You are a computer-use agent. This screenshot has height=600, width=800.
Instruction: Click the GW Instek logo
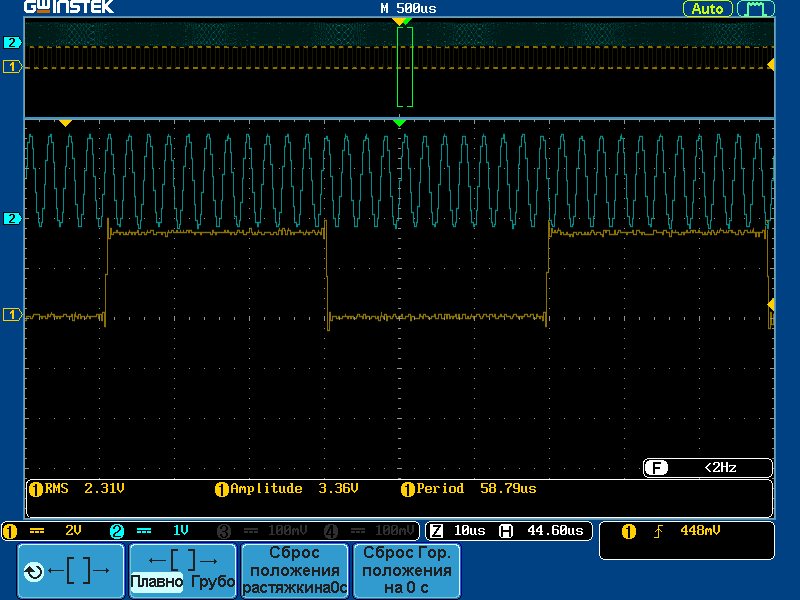69,8
